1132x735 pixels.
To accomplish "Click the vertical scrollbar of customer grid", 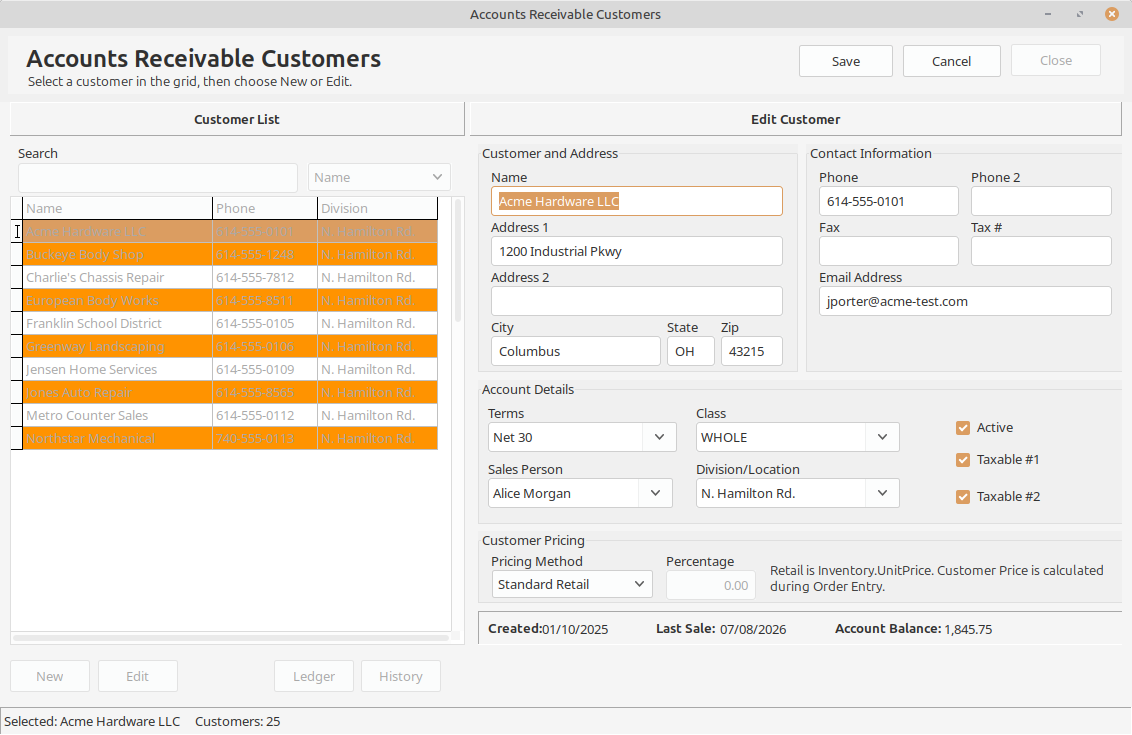I will pos(458,261).
